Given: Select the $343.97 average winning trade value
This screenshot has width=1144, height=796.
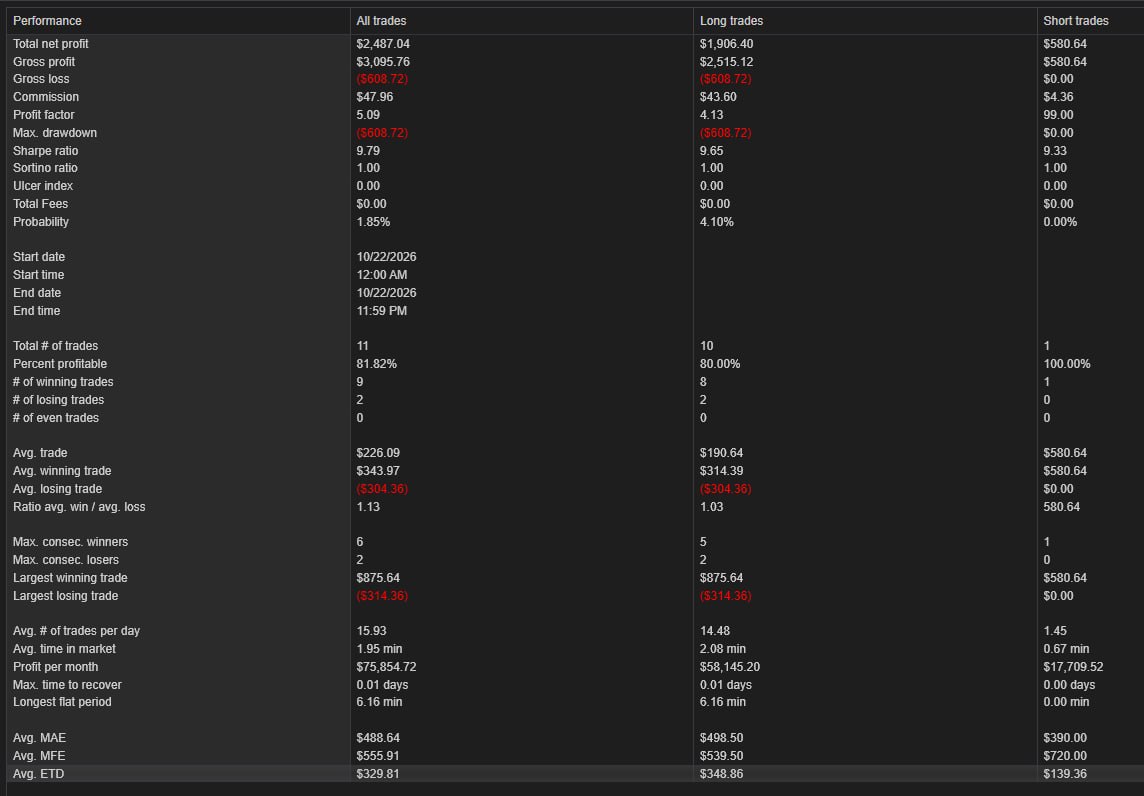Looking at the screenshot, I should pyautogui.click(x=378, y=471).
